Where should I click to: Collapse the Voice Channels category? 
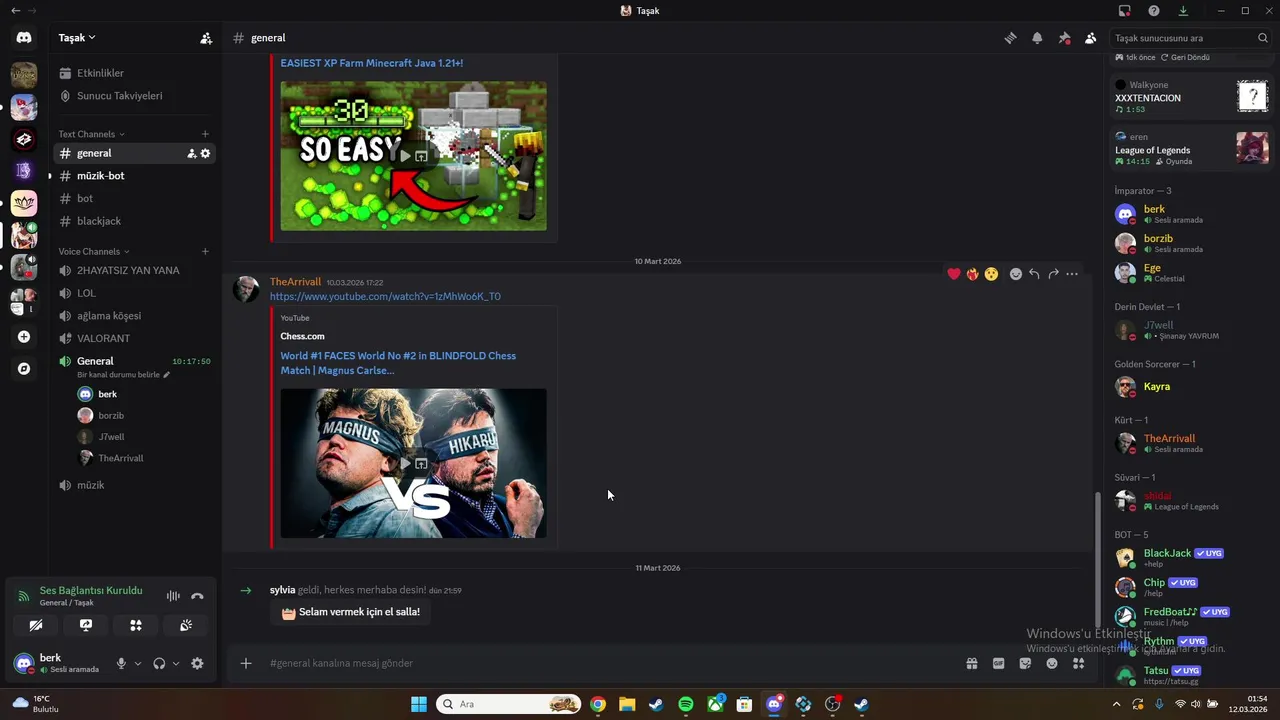(94, 252)
